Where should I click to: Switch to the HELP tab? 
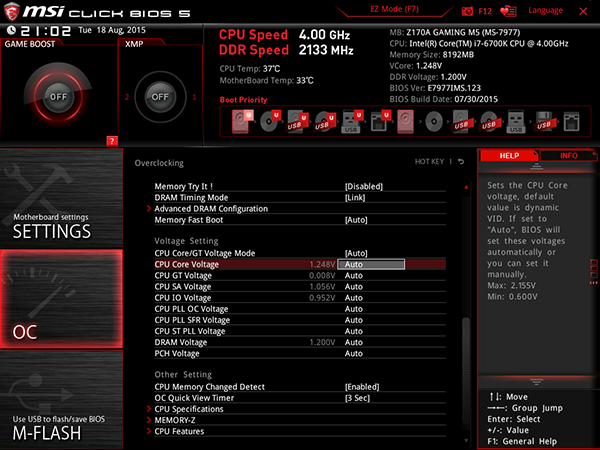coord(509,155)
